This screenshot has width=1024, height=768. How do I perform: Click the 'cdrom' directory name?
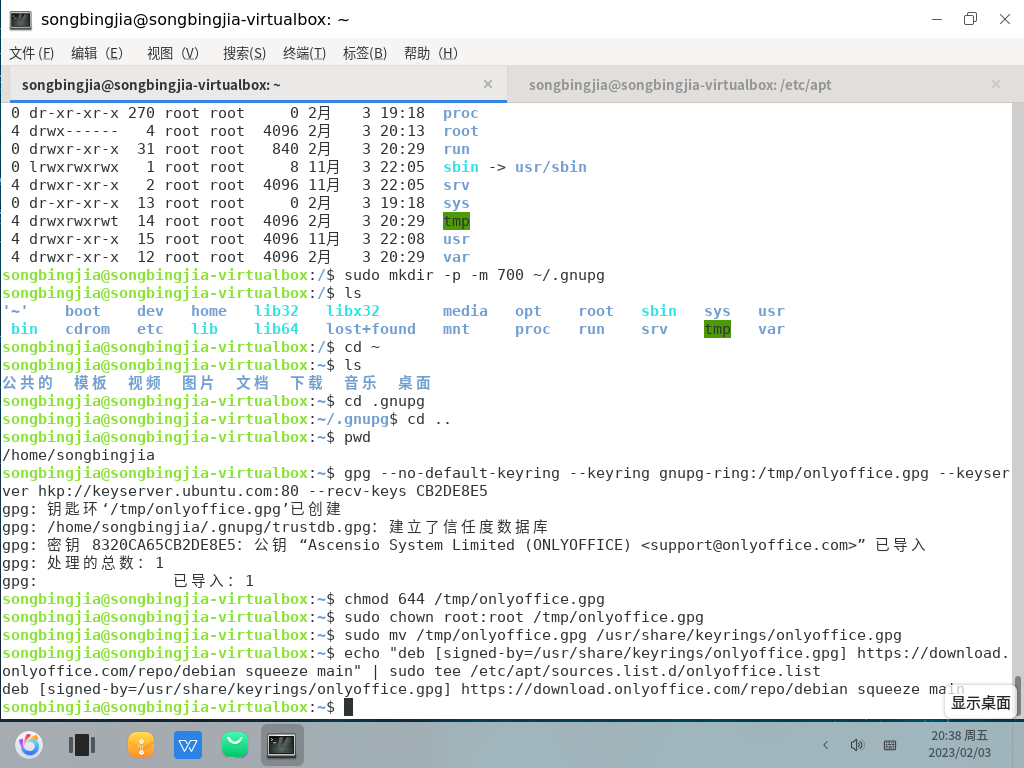coord(88,329)
